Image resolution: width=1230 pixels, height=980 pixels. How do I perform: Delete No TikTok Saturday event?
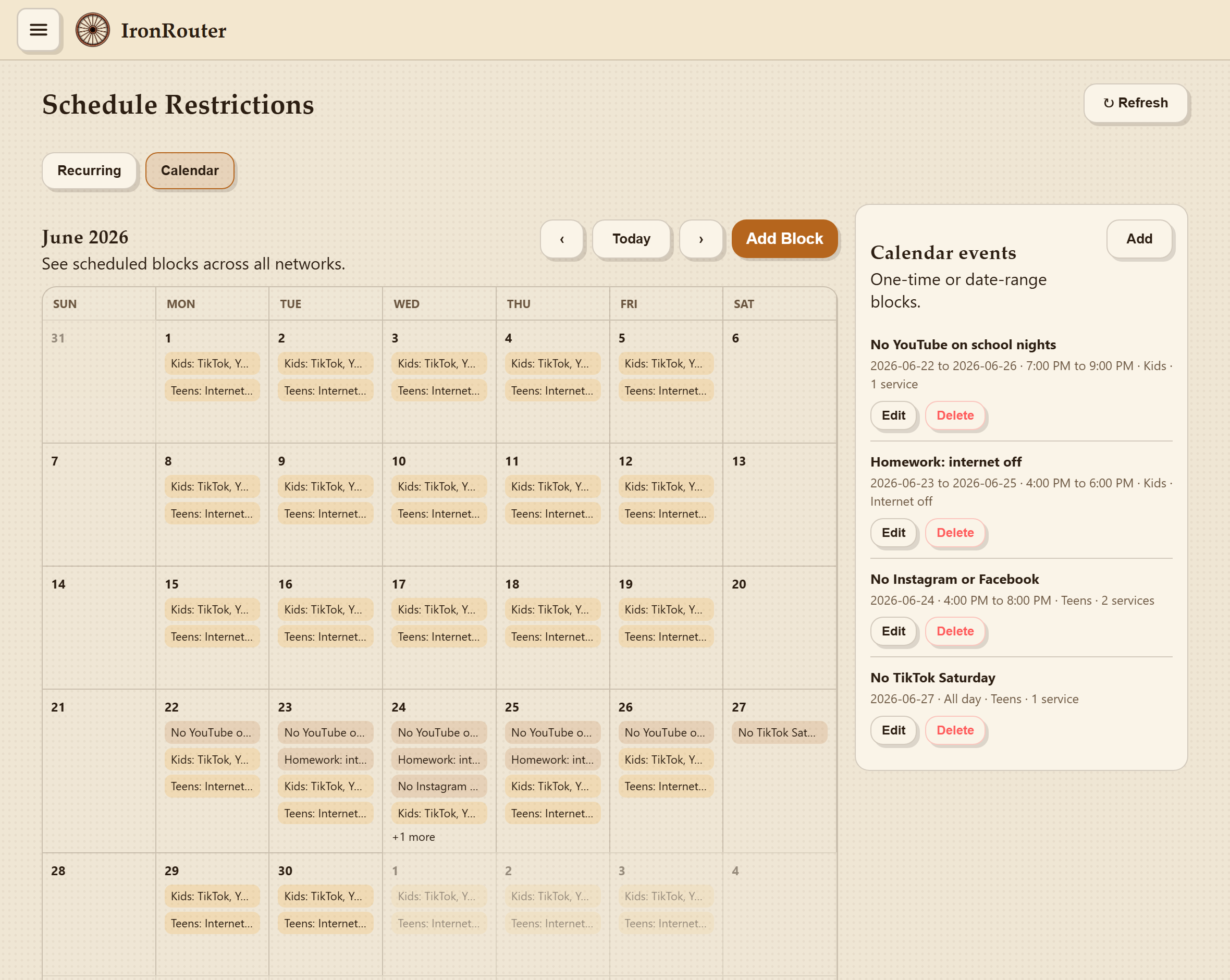point(955,730)
